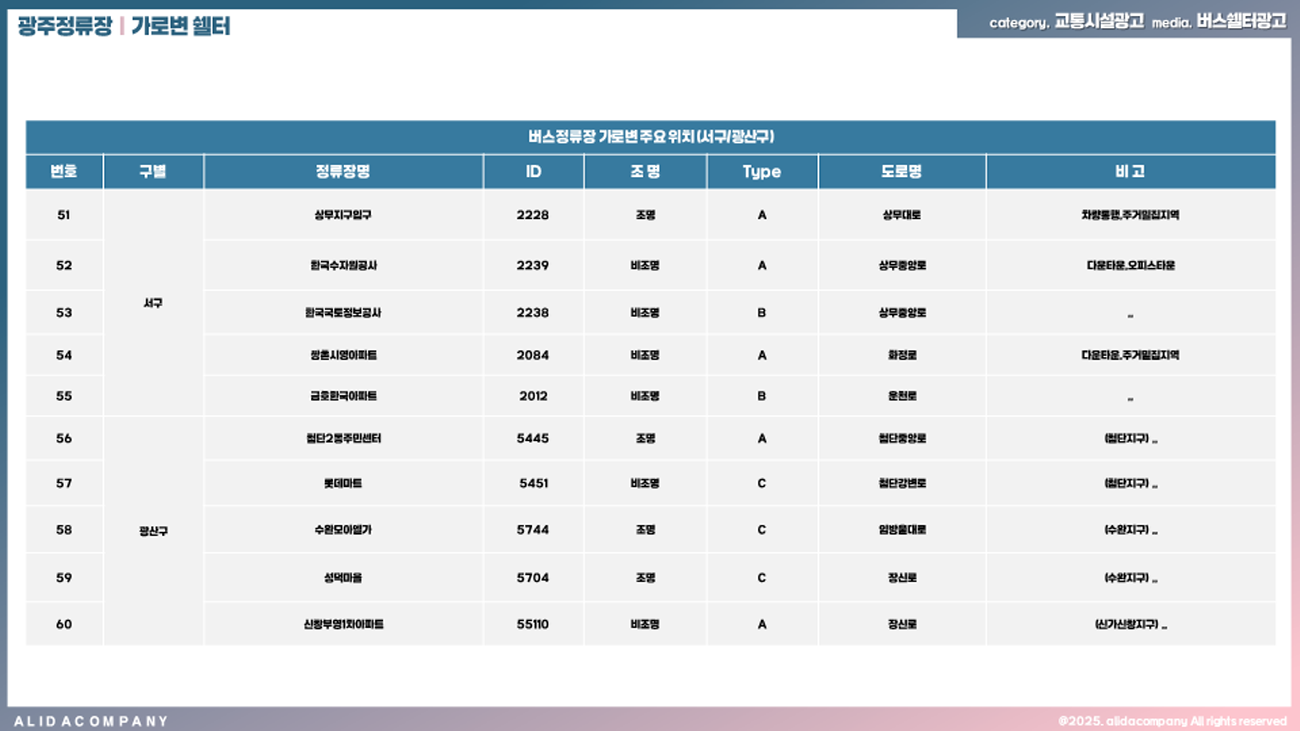Click the 서구 district cell
This screenshot has height=731, width=1300.
point(153,303)
